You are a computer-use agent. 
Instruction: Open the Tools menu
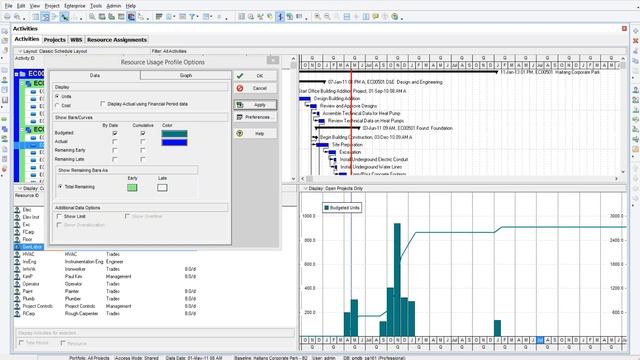pyautogui.click(x=96, y=6)
